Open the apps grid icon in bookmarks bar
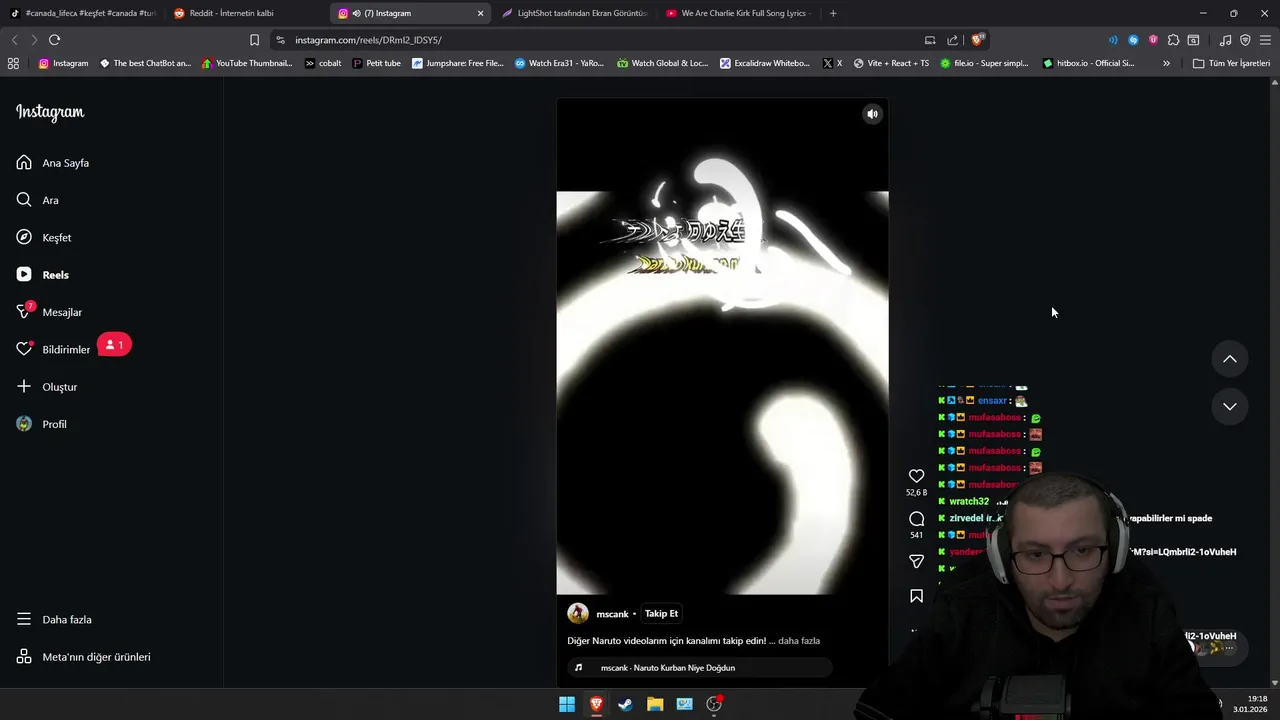1280x720 pixels. coord(13,63)
